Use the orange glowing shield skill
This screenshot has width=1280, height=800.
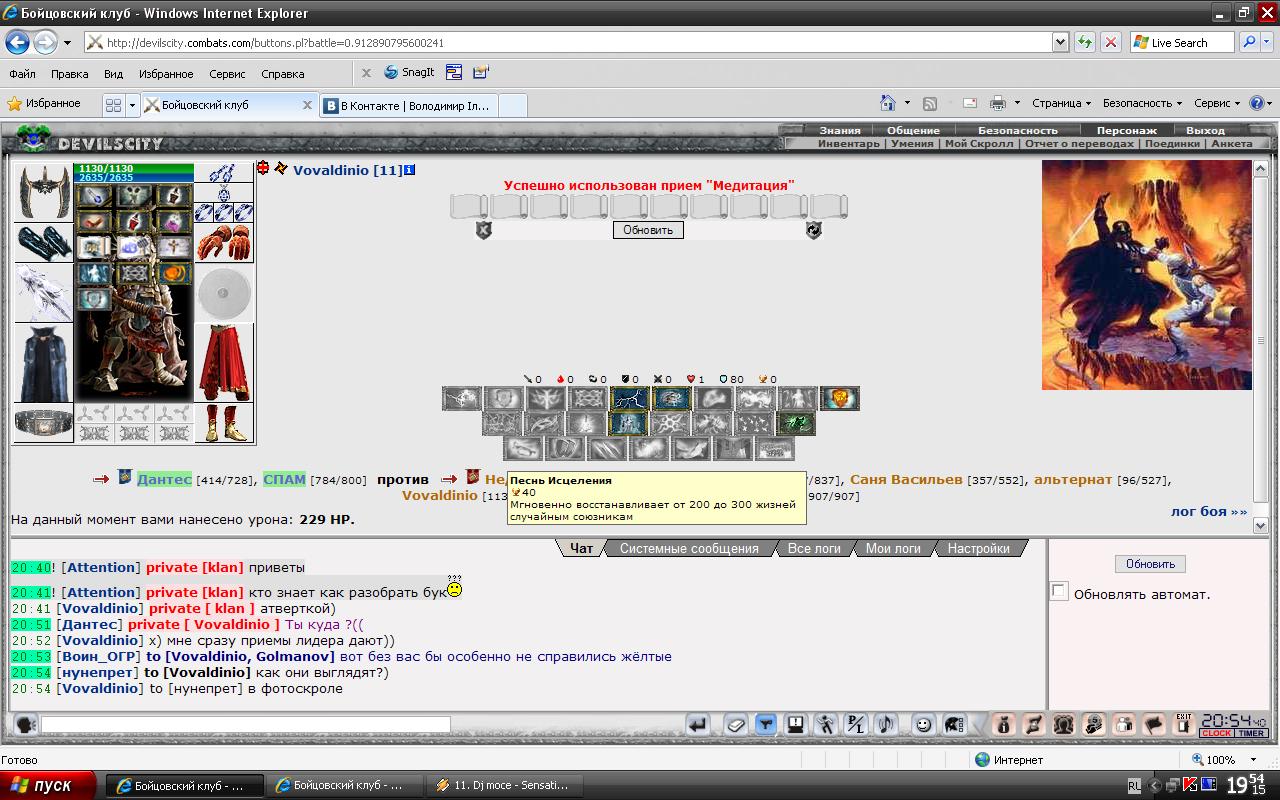[x=840, y=399]
